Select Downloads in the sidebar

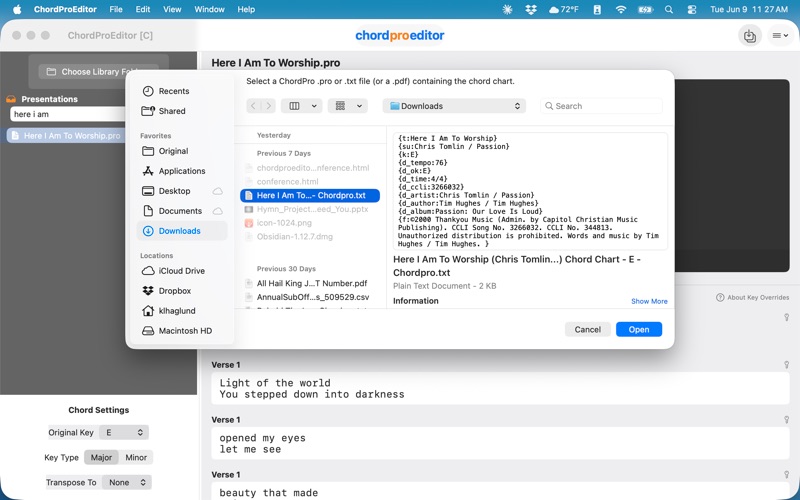click(182, 231)
